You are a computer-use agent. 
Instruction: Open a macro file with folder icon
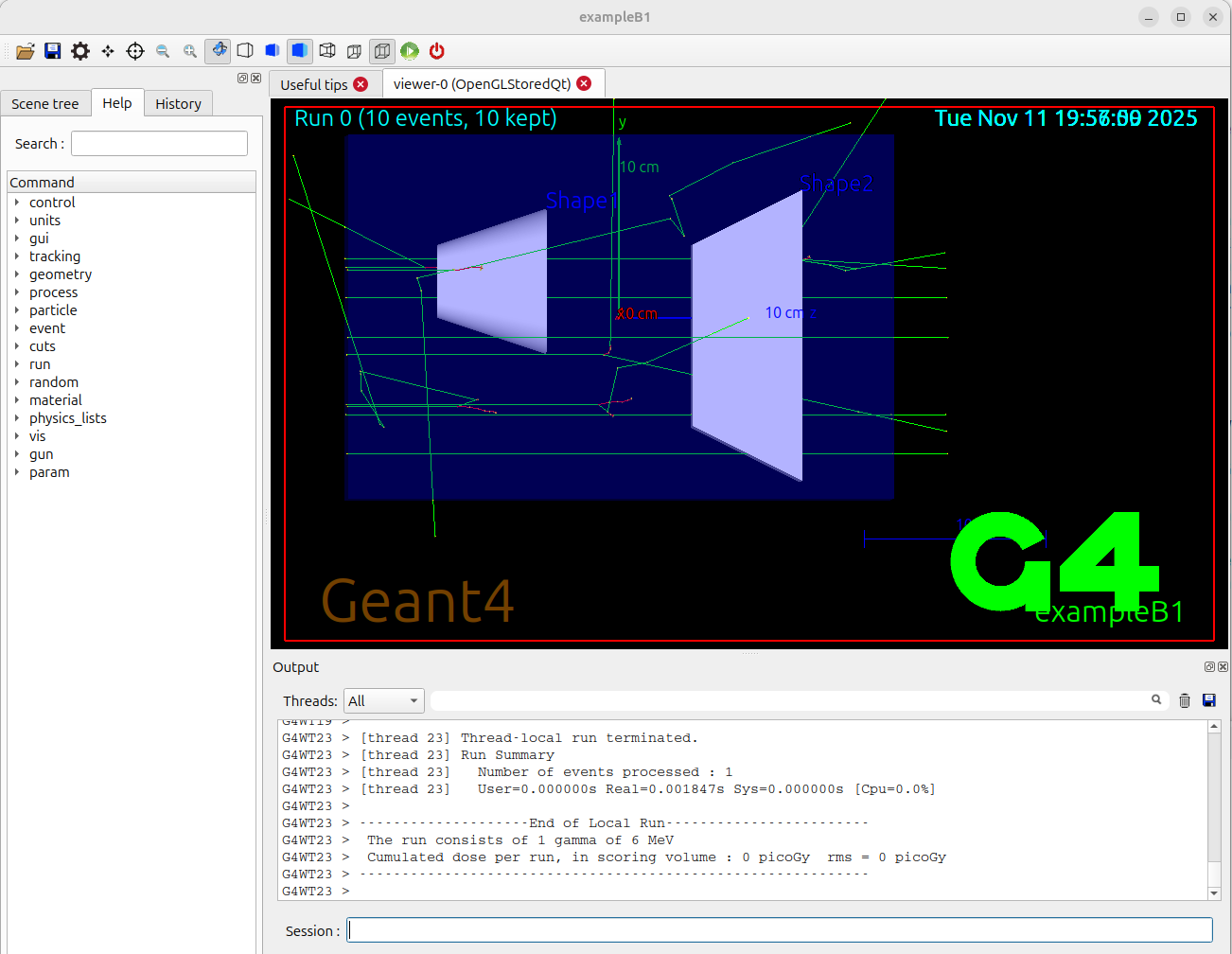(x=26, y=51)
